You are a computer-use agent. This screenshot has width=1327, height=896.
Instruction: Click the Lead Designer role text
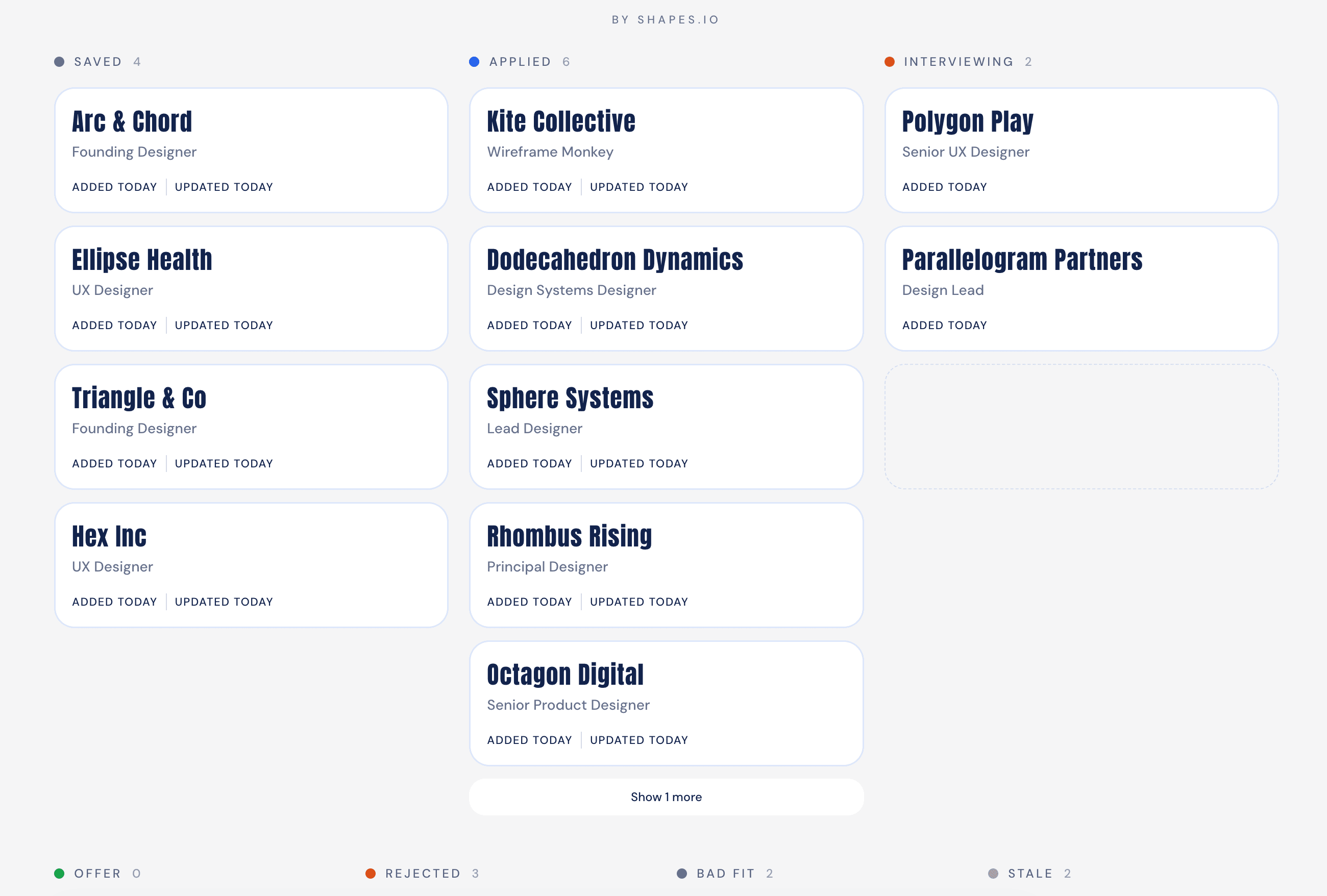(x=534, y=429)
